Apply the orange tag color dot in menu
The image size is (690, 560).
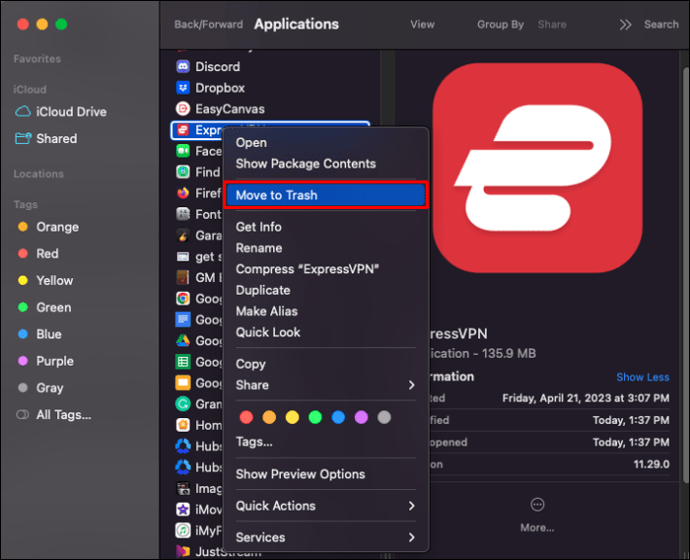point(269,417)
